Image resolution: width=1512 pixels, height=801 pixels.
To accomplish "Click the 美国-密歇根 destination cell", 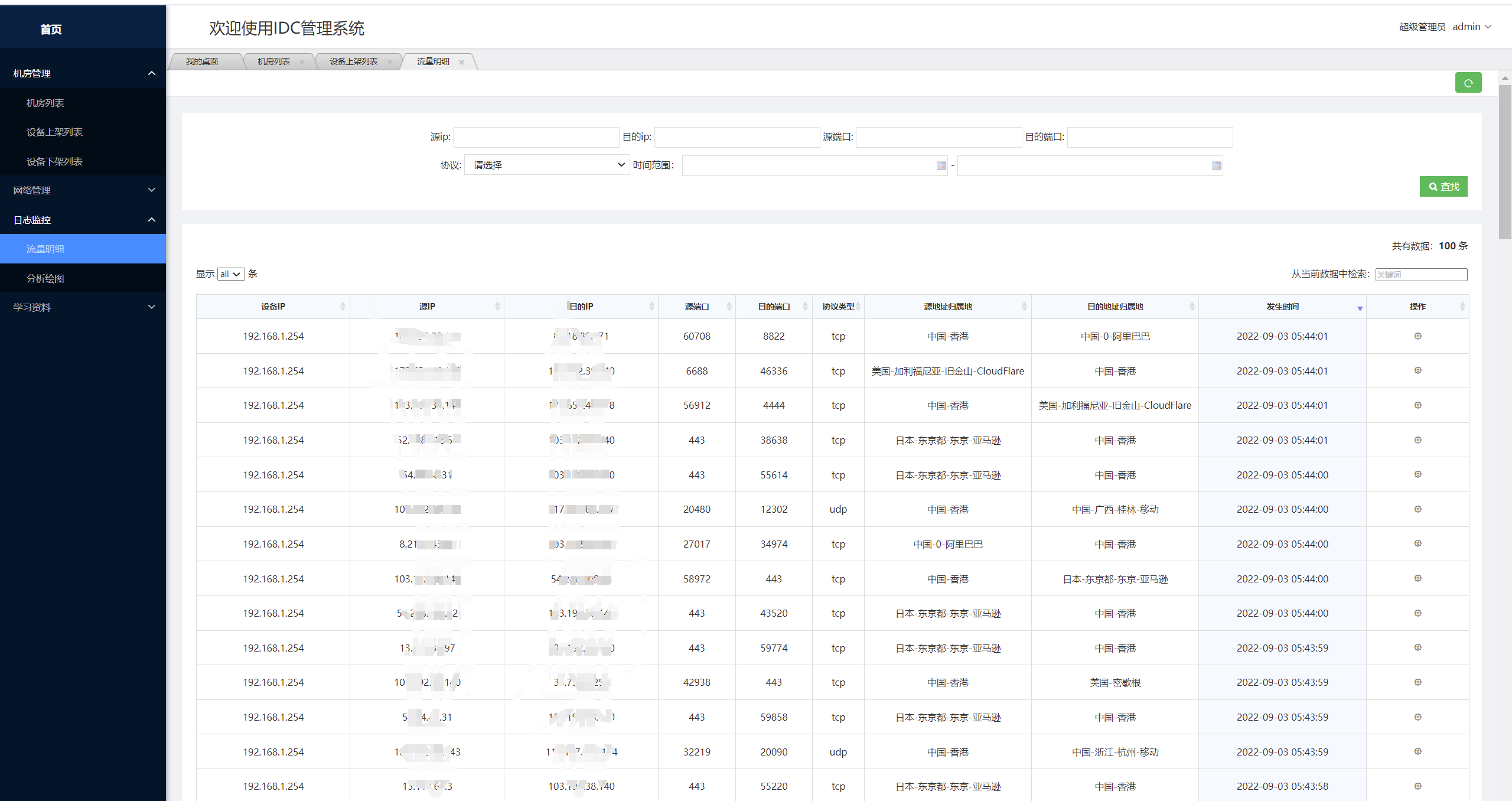I will point(1115,682).
